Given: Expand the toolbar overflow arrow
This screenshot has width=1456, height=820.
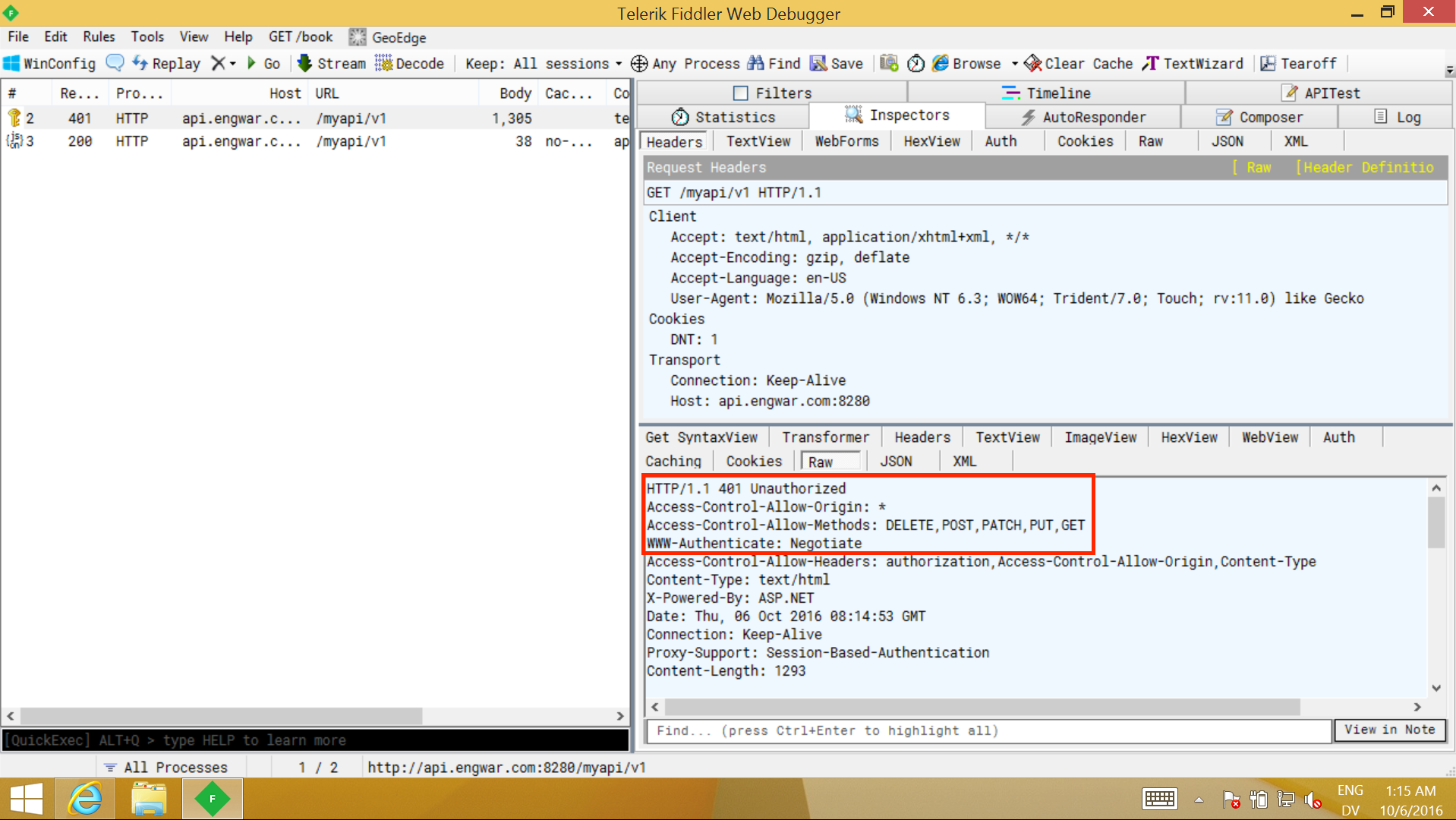Looking at the screenshot, I should (x=1449, y=70).
